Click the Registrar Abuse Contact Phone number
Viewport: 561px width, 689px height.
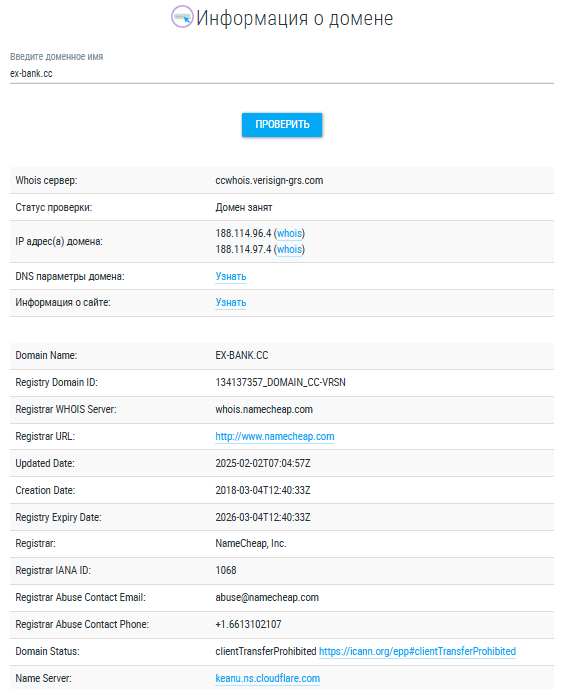248,624
